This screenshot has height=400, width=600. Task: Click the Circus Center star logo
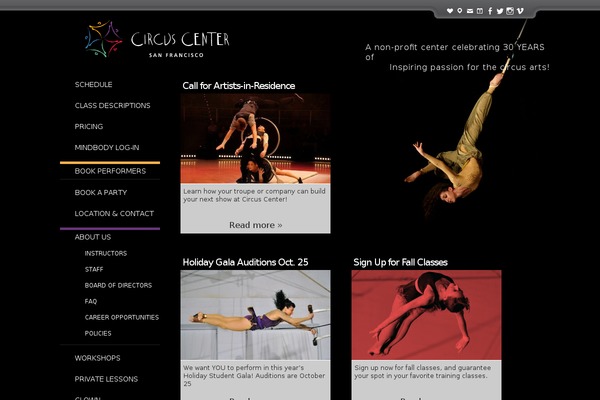(x=103, y=39)
